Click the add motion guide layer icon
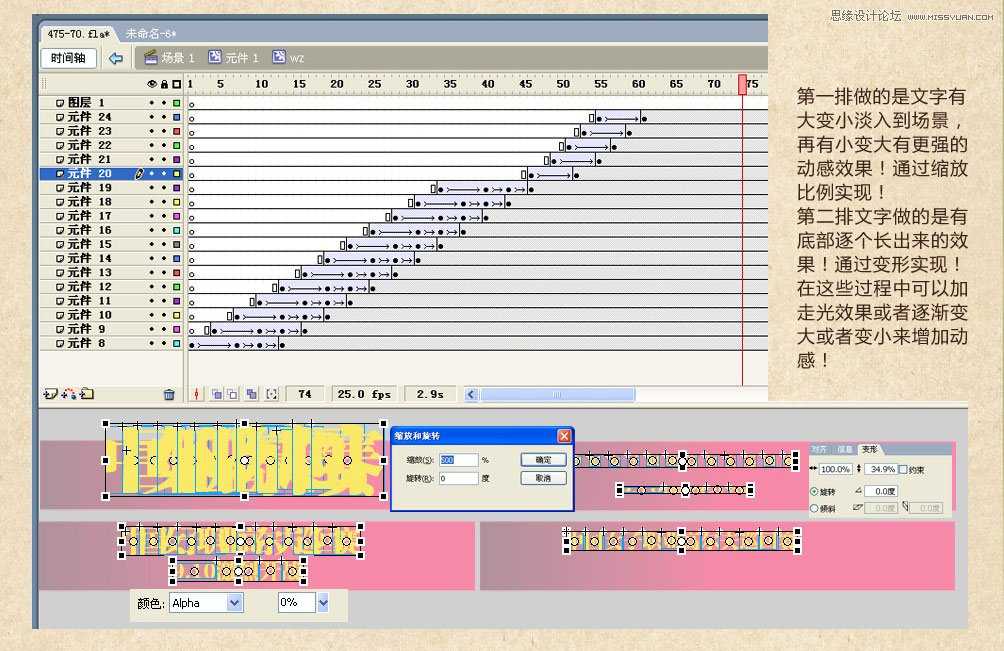Screen dimensions: 1004x651 click(x=69, y=394)
